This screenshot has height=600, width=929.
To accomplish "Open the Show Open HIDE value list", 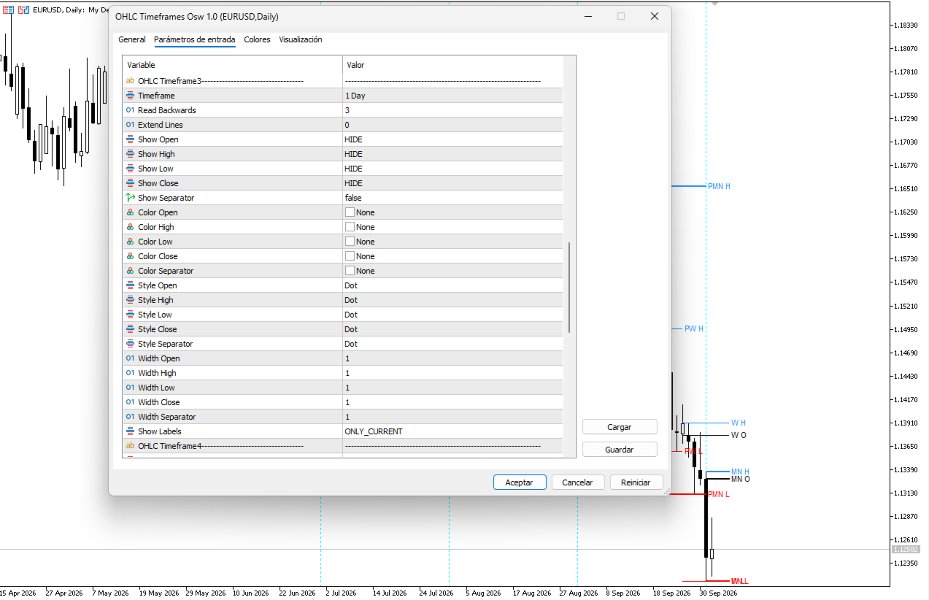I will [x=453, y=139].
